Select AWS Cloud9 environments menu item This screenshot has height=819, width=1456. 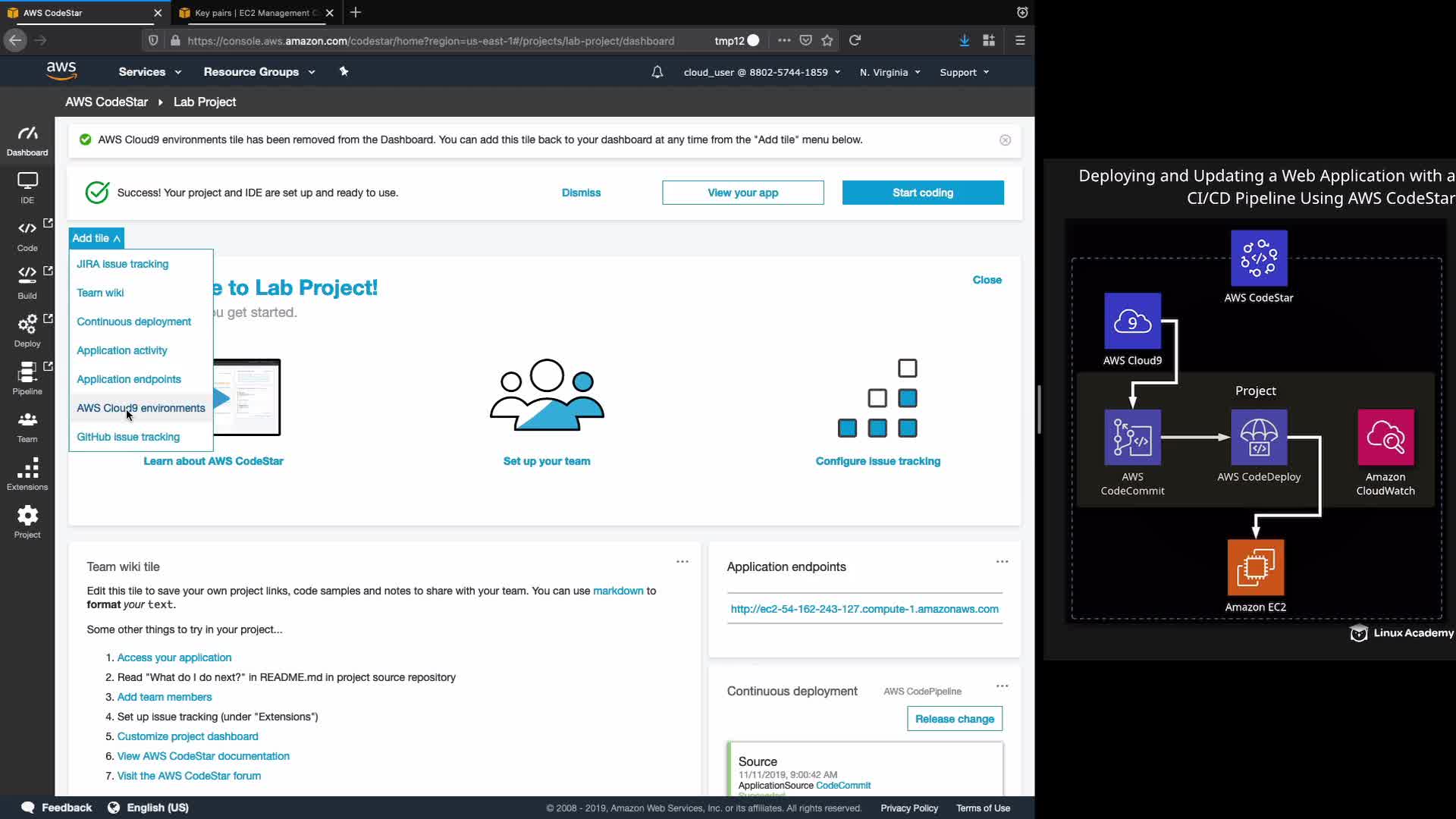(141, 408)
